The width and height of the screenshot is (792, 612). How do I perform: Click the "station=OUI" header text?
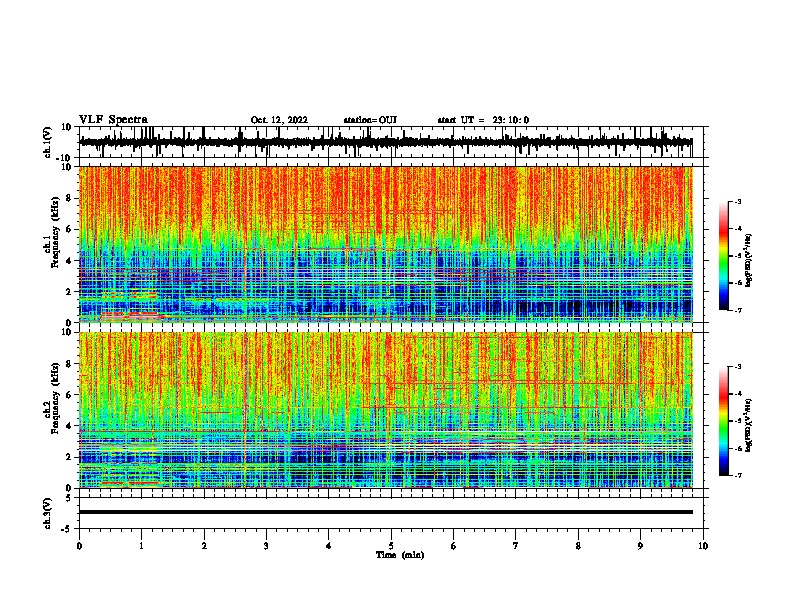click(370, 120)
